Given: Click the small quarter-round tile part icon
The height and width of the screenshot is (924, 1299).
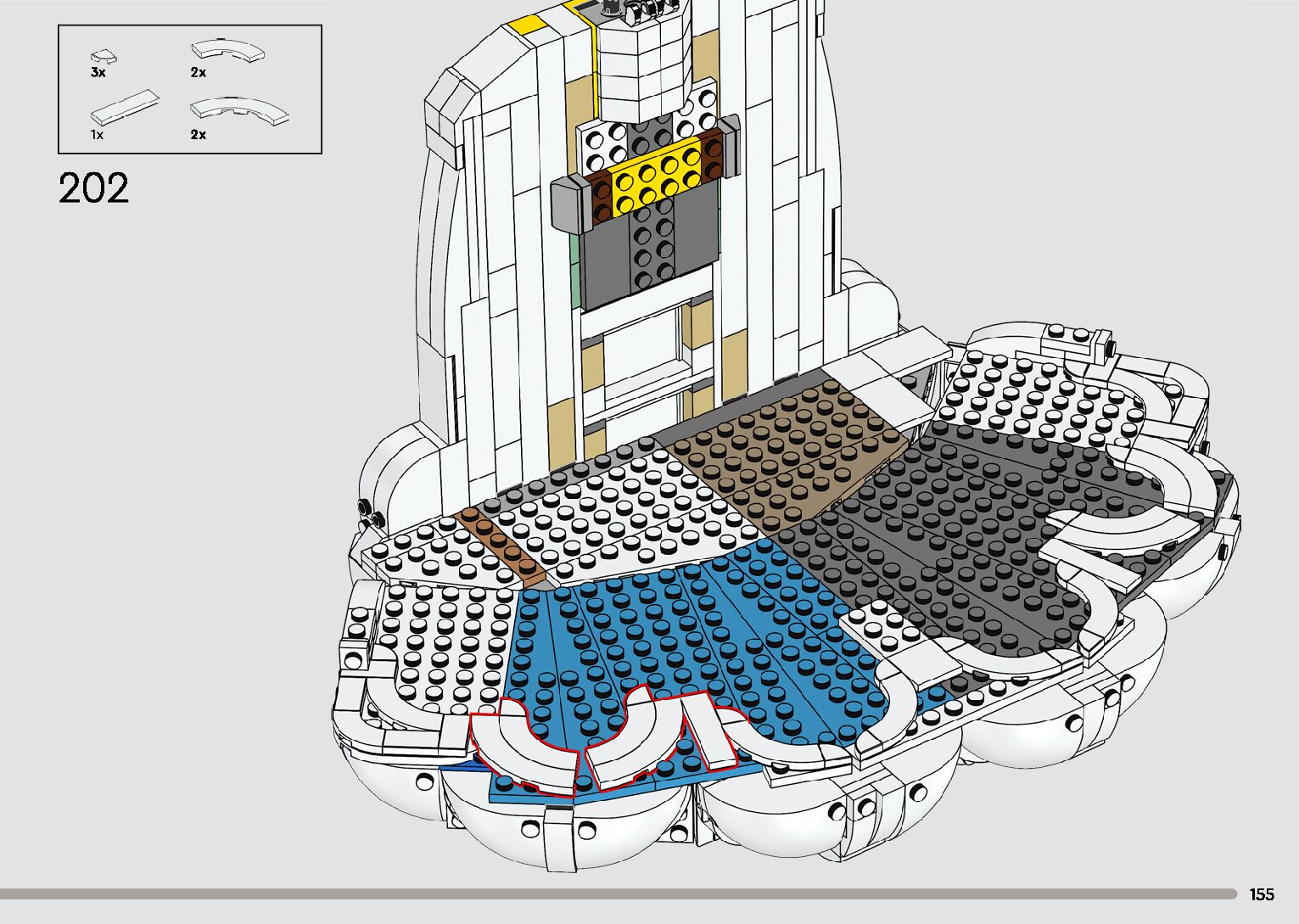Looking at the screenshot, I should pyautogui.click(x=104, y=57).
